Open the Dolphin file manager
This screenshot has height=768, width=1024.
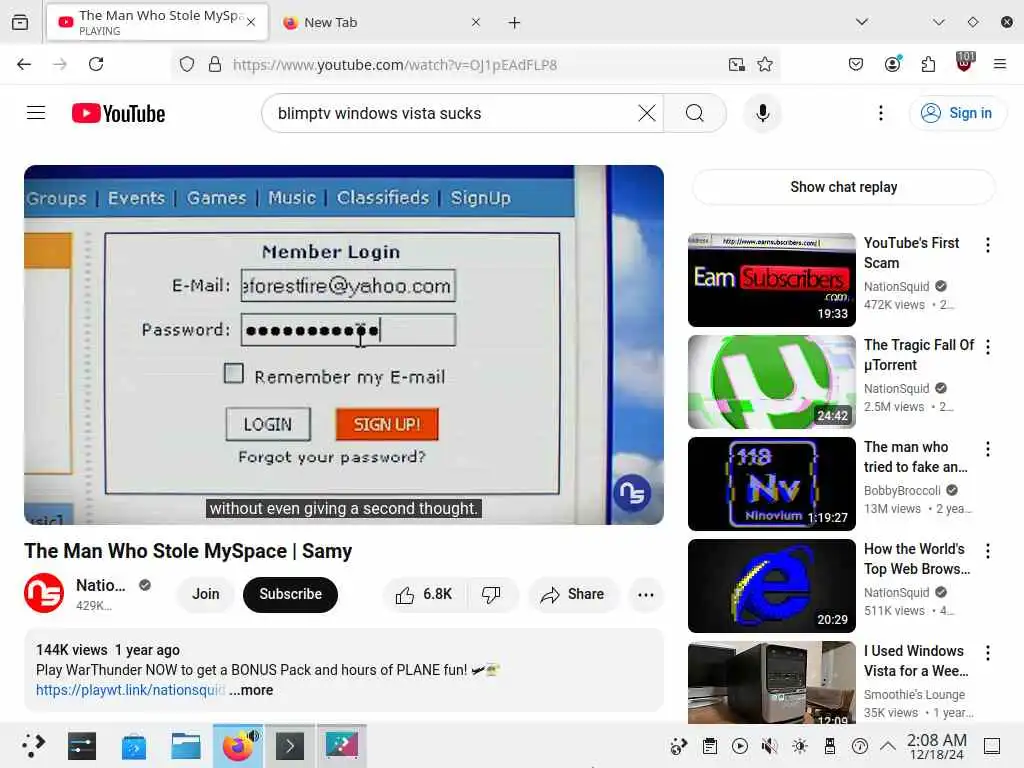tap(186, 745)
